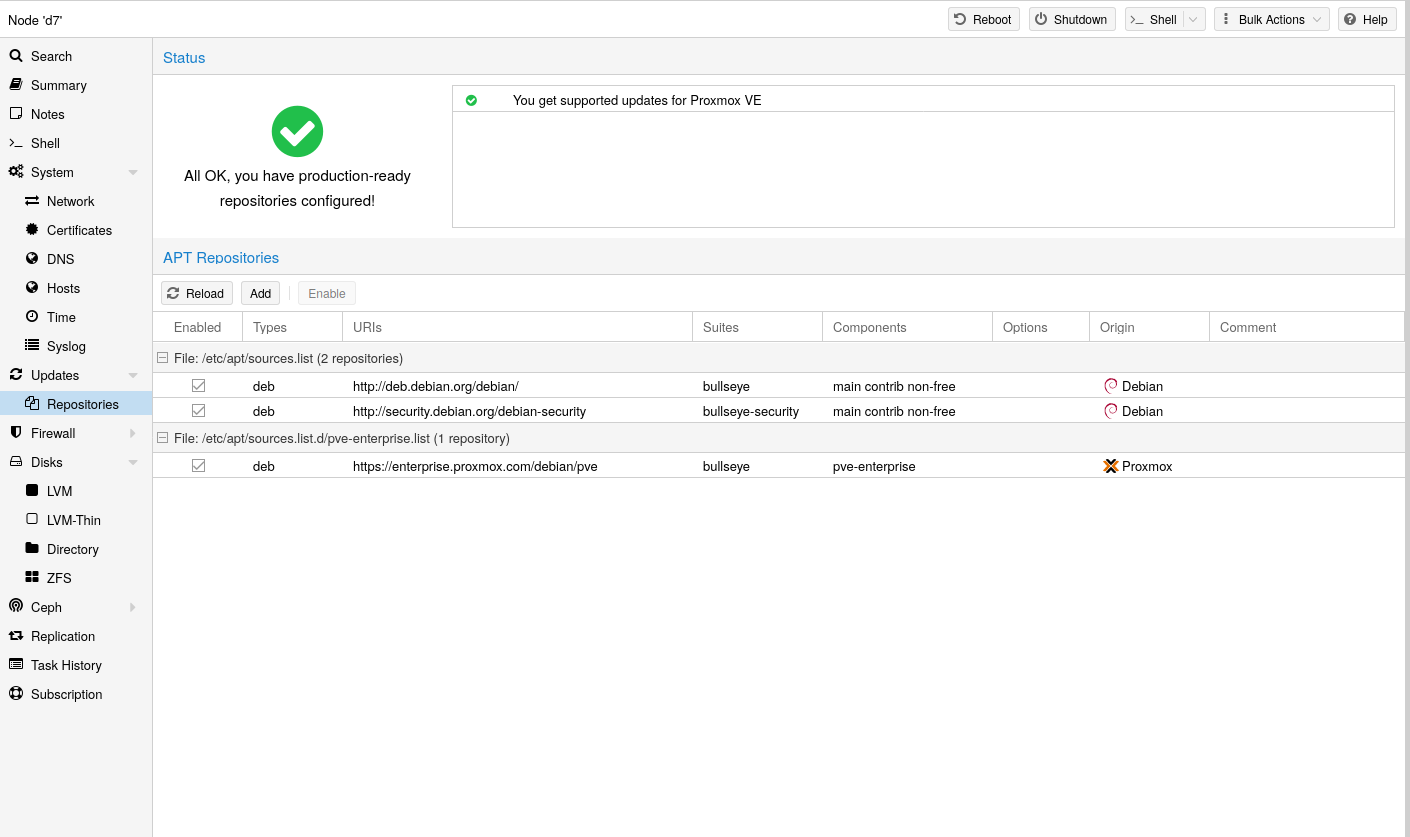The width and height of the screenshot is (1410, 837).
Task: Select the Certificates badge icon
Action: tap(32, 230)
